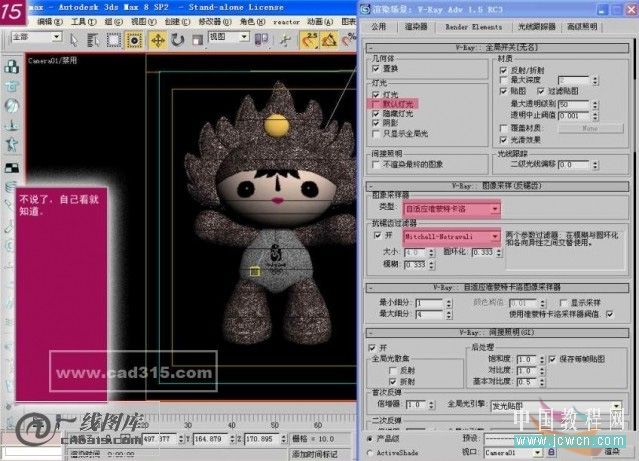Collapse the V-Ray 全局开关 rollout header

[x=497, y=48]
